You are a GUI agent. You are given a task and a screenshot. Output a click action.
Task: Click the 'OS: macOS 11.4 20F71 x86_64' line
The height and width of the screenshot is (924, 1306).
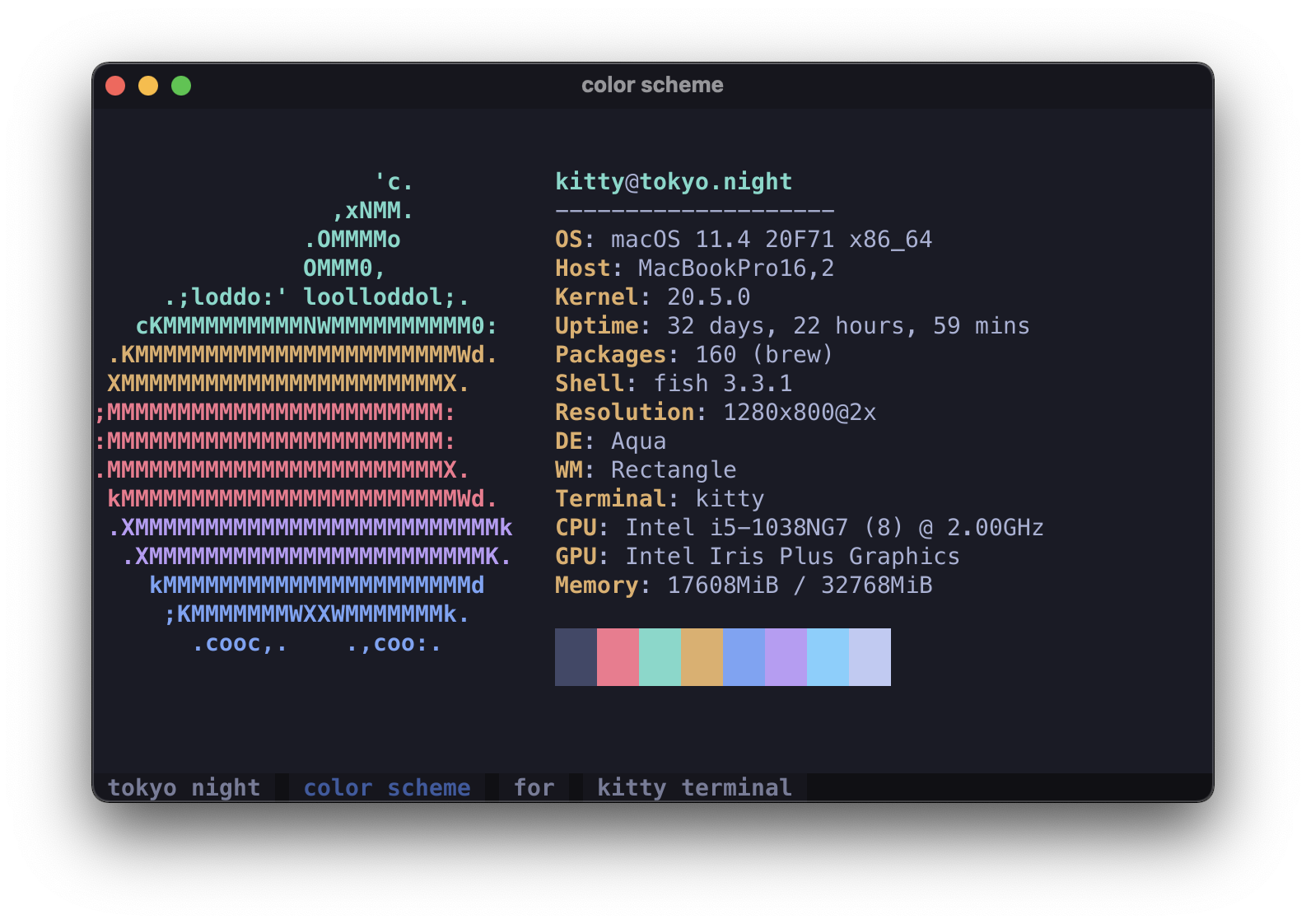pos(744,240)
